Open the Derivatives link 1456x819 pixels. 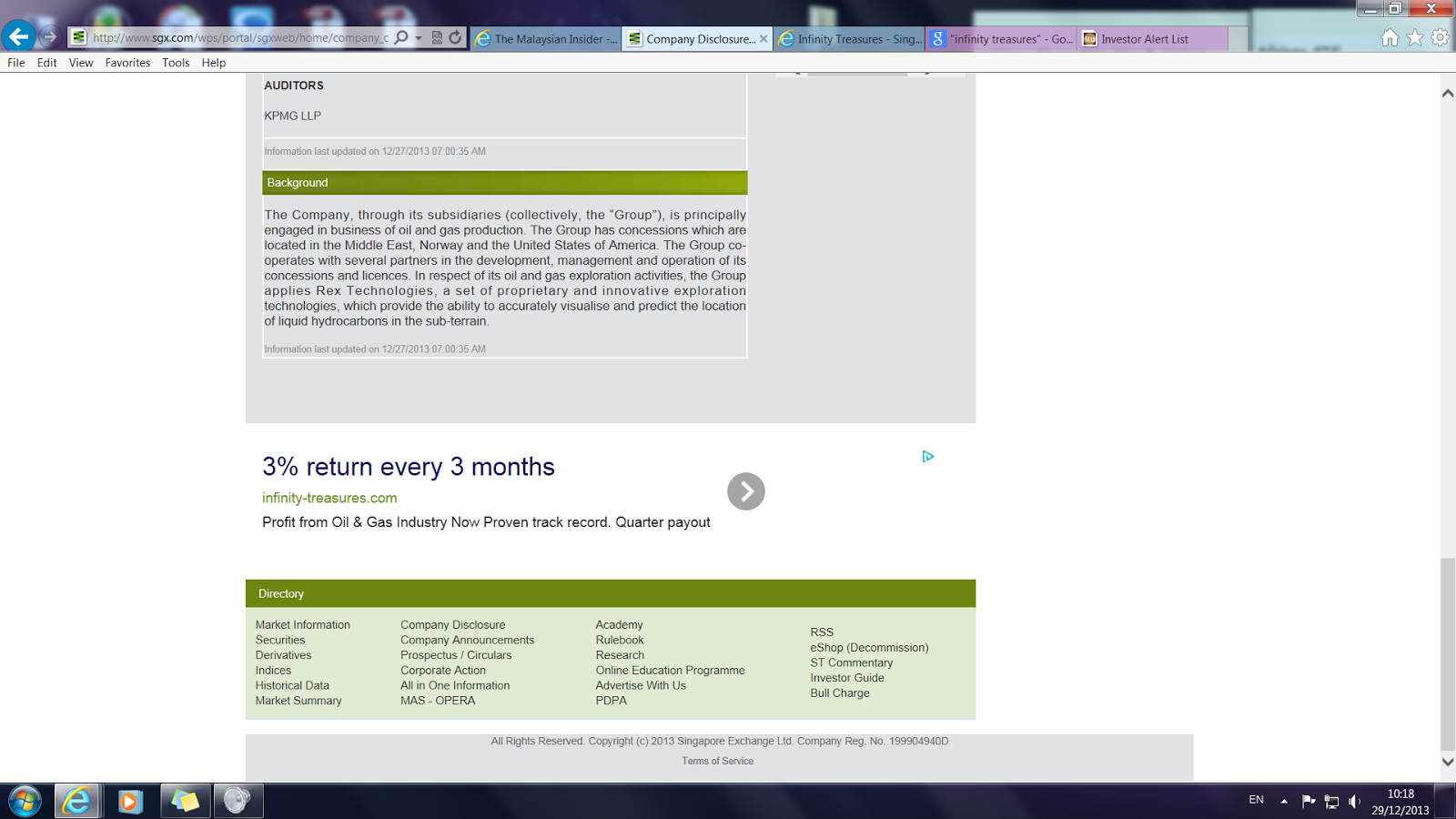[283, 655]
